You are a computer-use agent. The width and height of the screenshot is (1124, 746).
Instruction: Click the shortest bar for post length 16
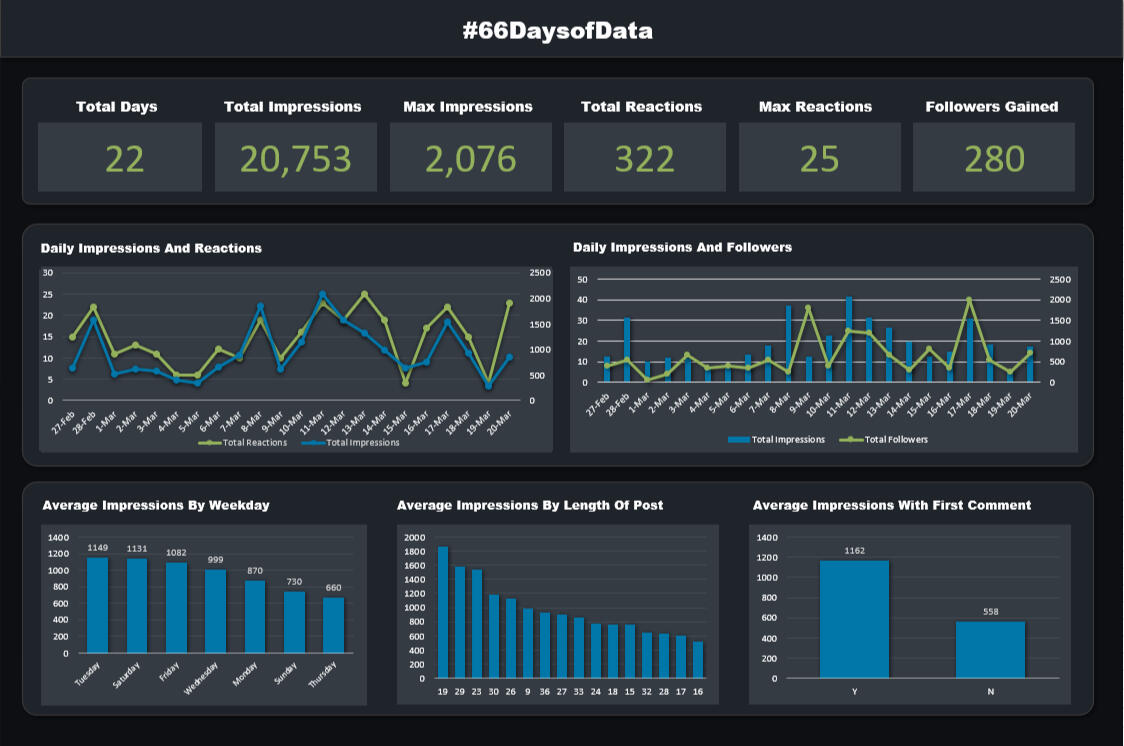698,659
